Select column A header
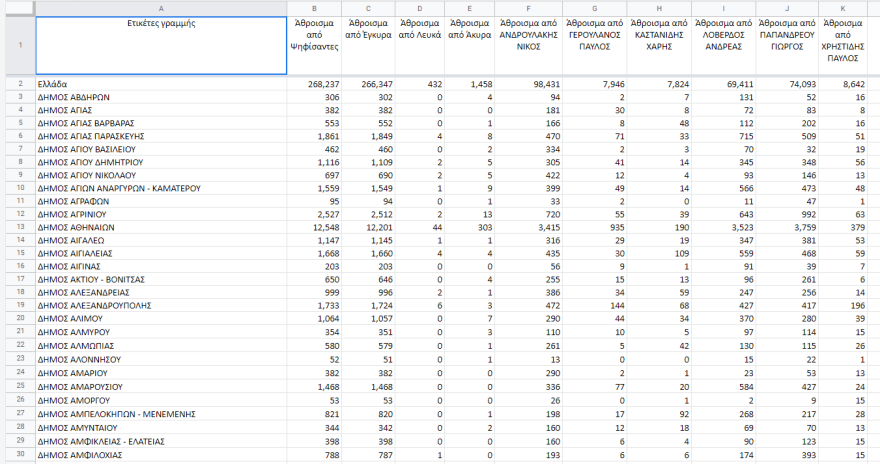The height and width of the screenshot is (464, 880). [161, 8]
